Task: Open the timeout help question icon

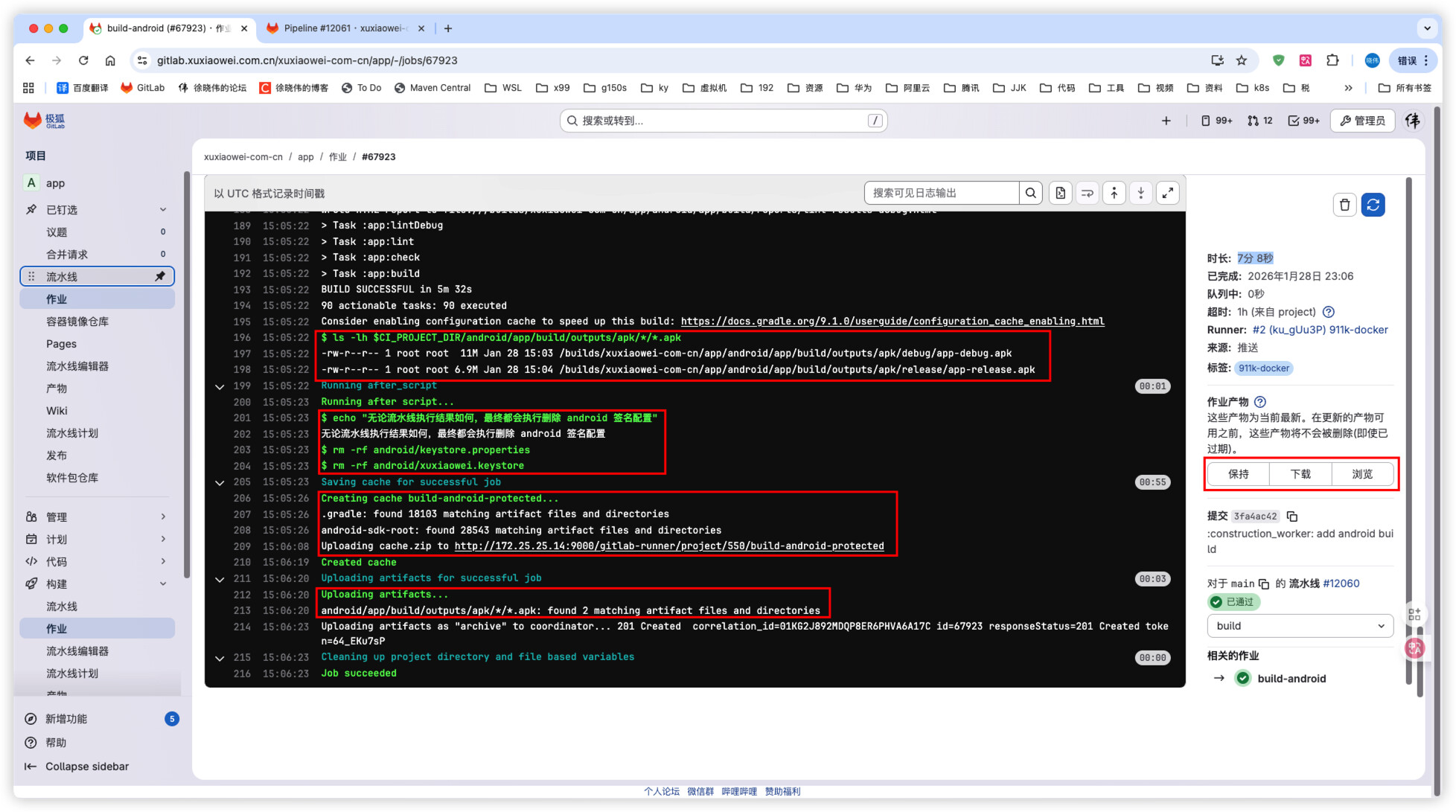Action: [x=1329, y=312]
